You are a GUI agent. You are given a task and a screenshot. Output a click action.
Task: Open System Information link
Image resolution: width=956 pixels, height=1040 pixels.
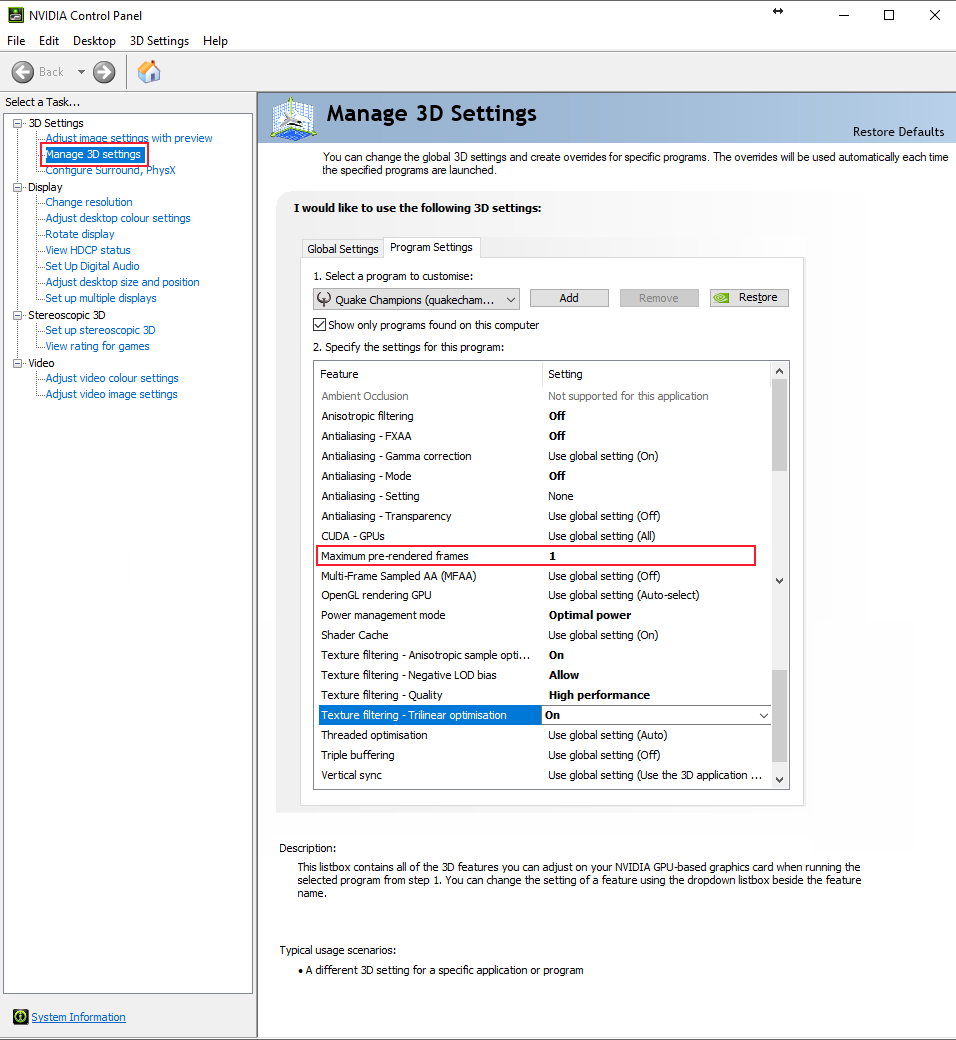(78, 1017)
